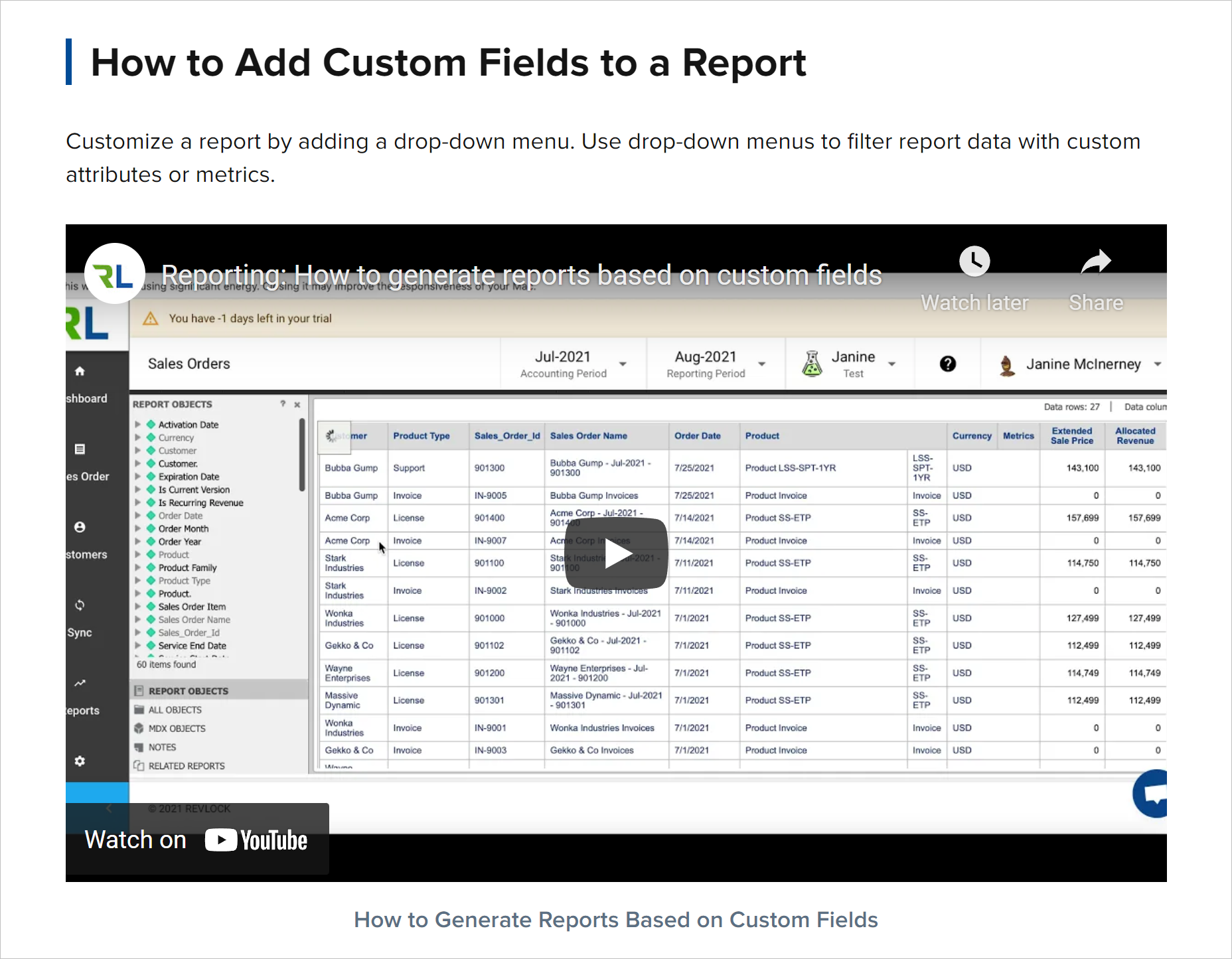Open the Janine Test environment dropdown

(850, 364)
